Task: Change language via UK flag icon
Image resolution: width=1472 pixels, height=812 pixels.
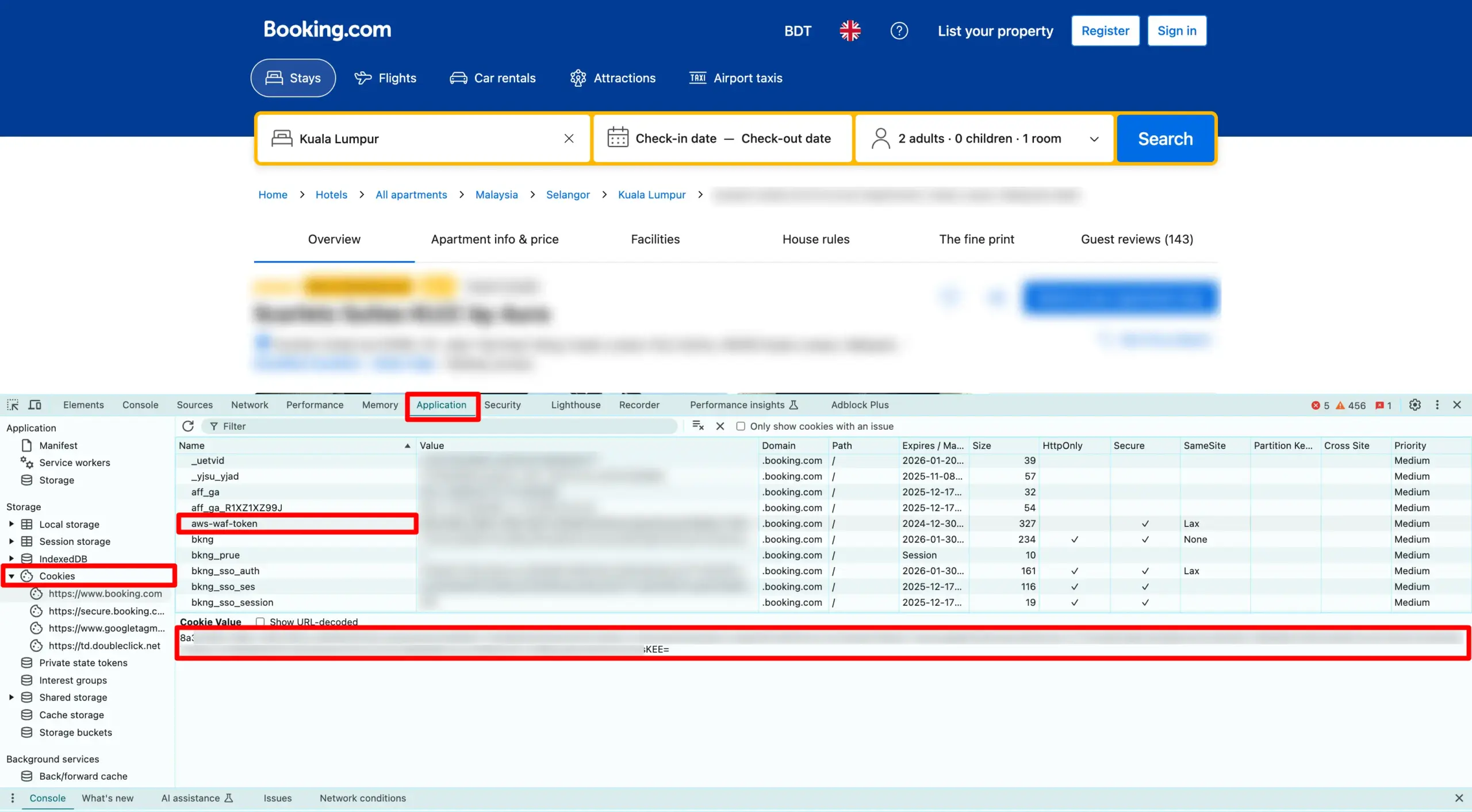Action: [850, 30]
